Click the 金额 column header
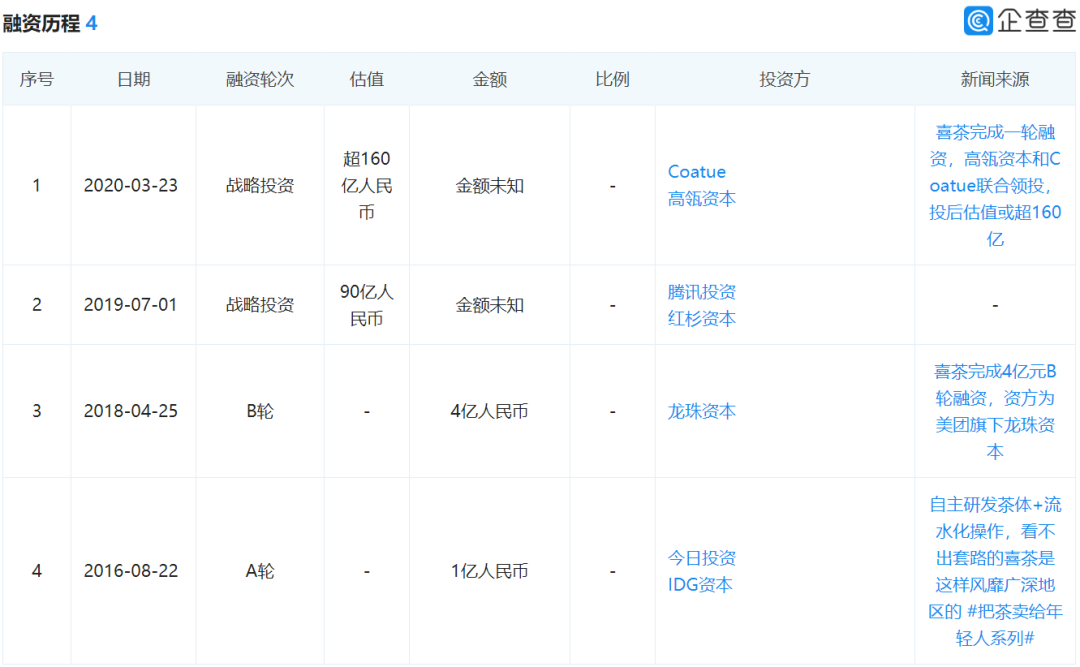 click(489, 79)
